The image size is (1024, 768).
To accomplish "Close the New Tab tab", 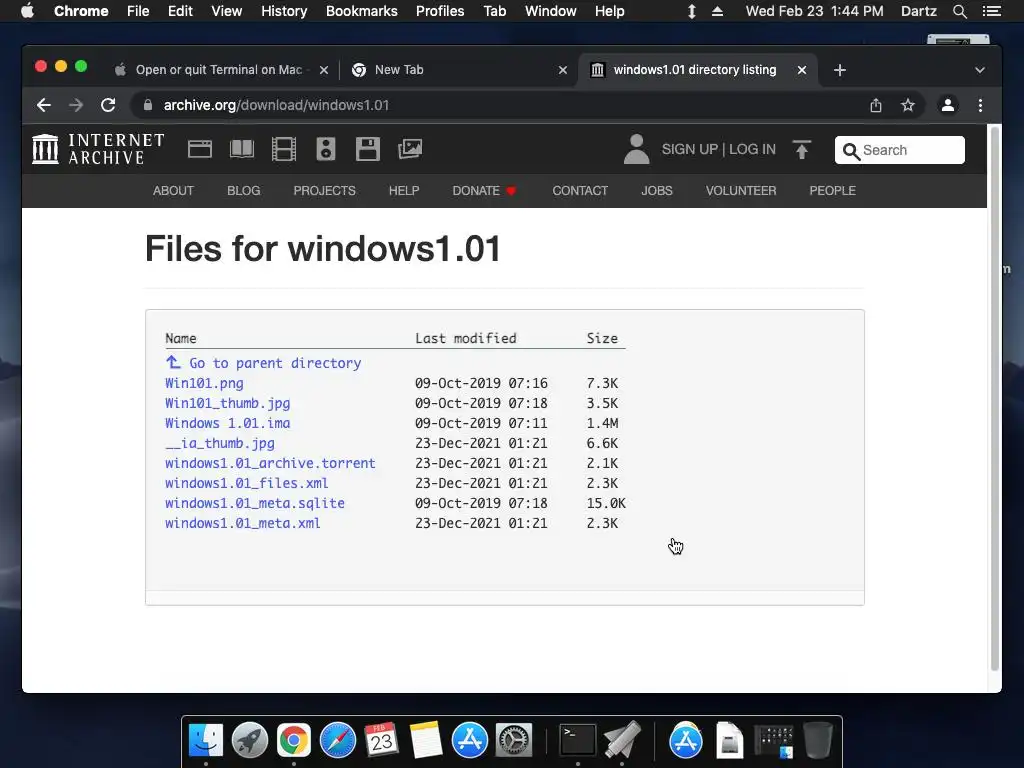I will [563, 70].
